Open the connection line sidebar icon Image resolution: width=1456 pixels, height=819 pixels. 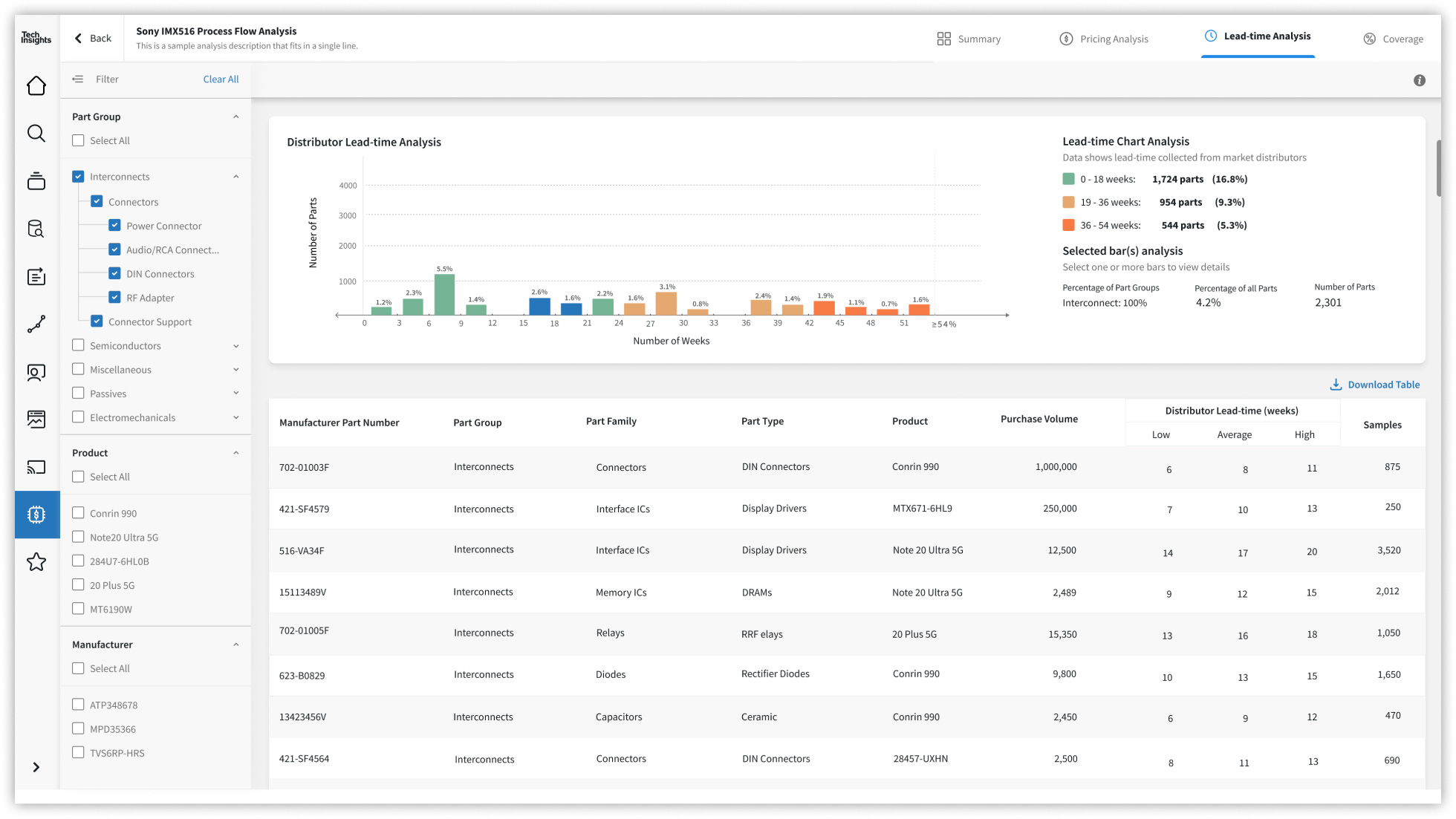[x=36, y=324]
